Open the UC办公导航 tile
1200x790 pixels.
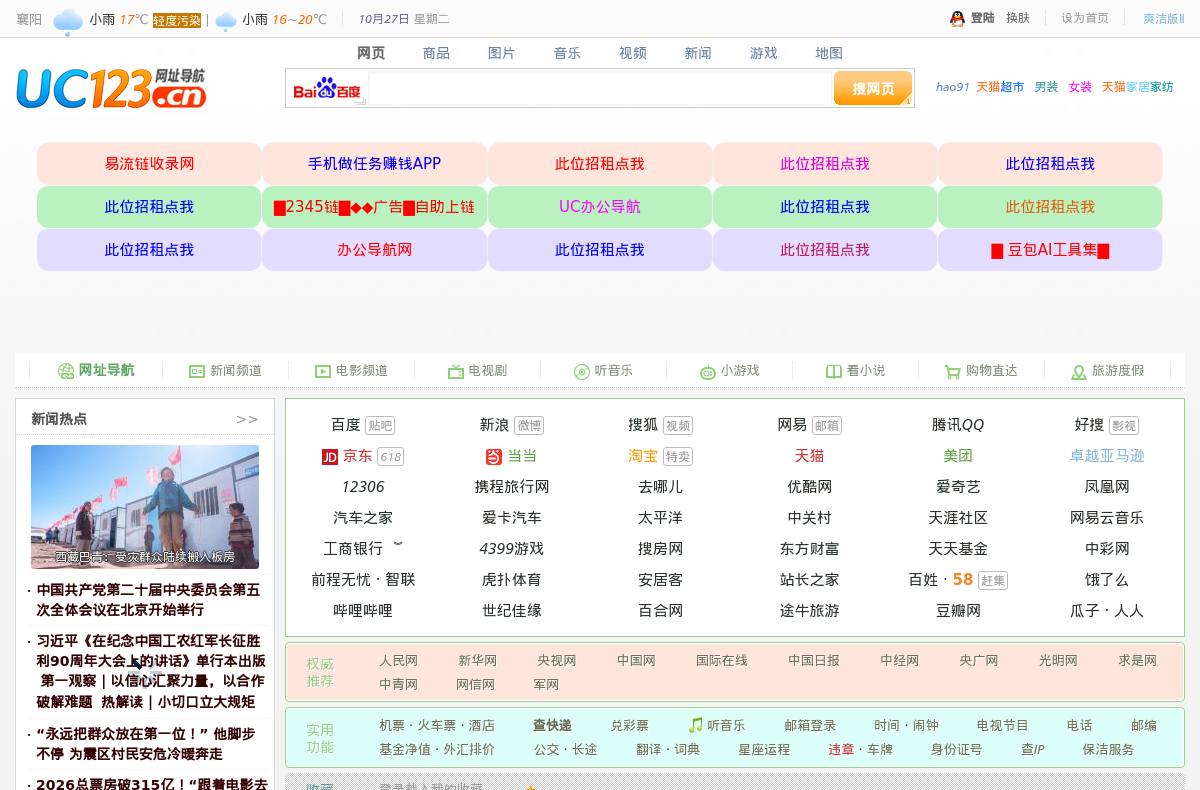point(600,207)
